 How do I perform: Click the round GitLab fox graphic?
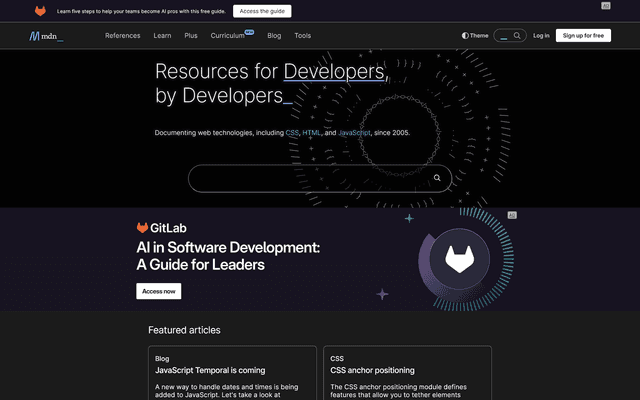(x=460, y=259)
